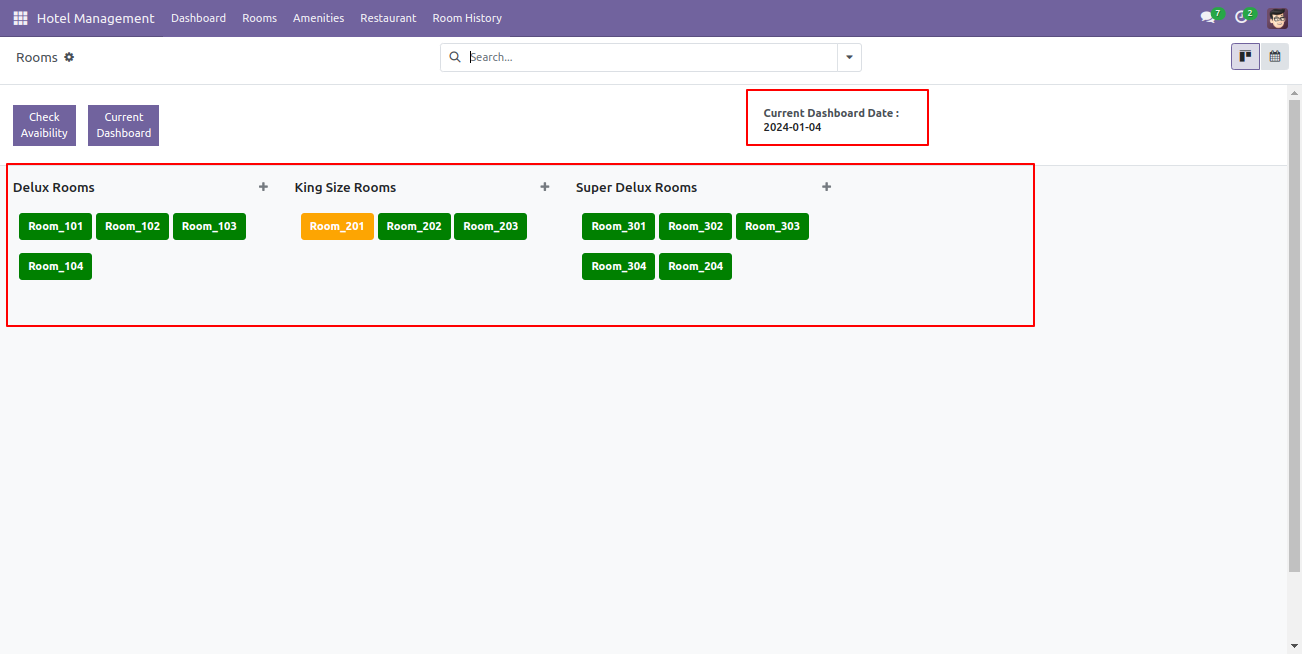Image resolution: width=1302 pixels, height=654 pixels.
Task: Toggle the search options dropdown arrow
Action: pyautogui.click(x=849, y=57)
